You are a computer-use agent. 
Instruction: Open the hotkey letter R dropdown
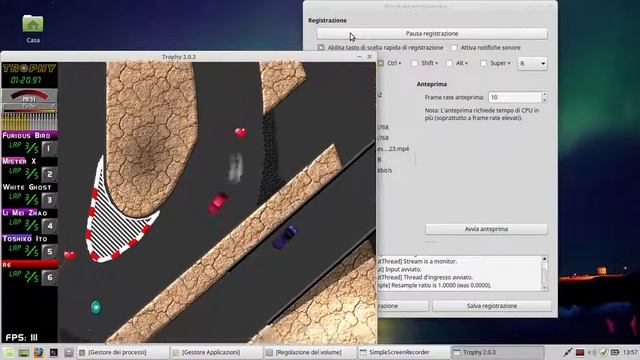click(x=532, y=63)
